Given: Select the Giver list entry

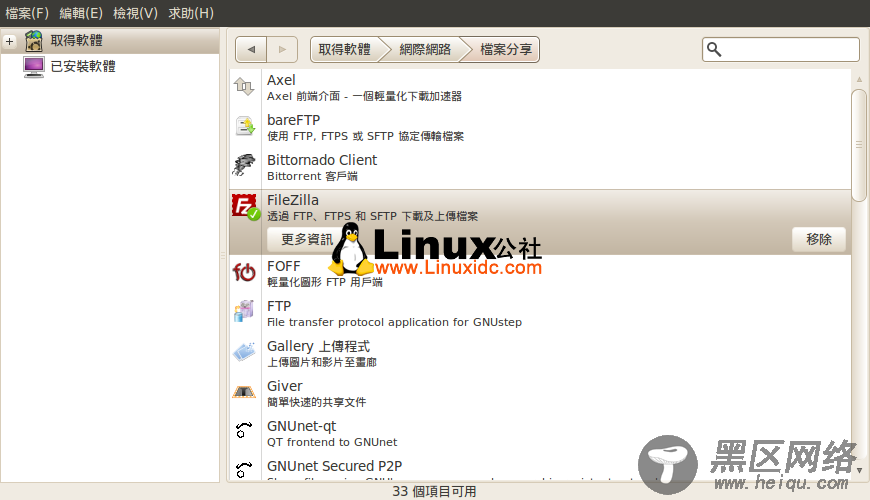Looking at the screenshot, I should pyautogui.click(x=540, y=393).
